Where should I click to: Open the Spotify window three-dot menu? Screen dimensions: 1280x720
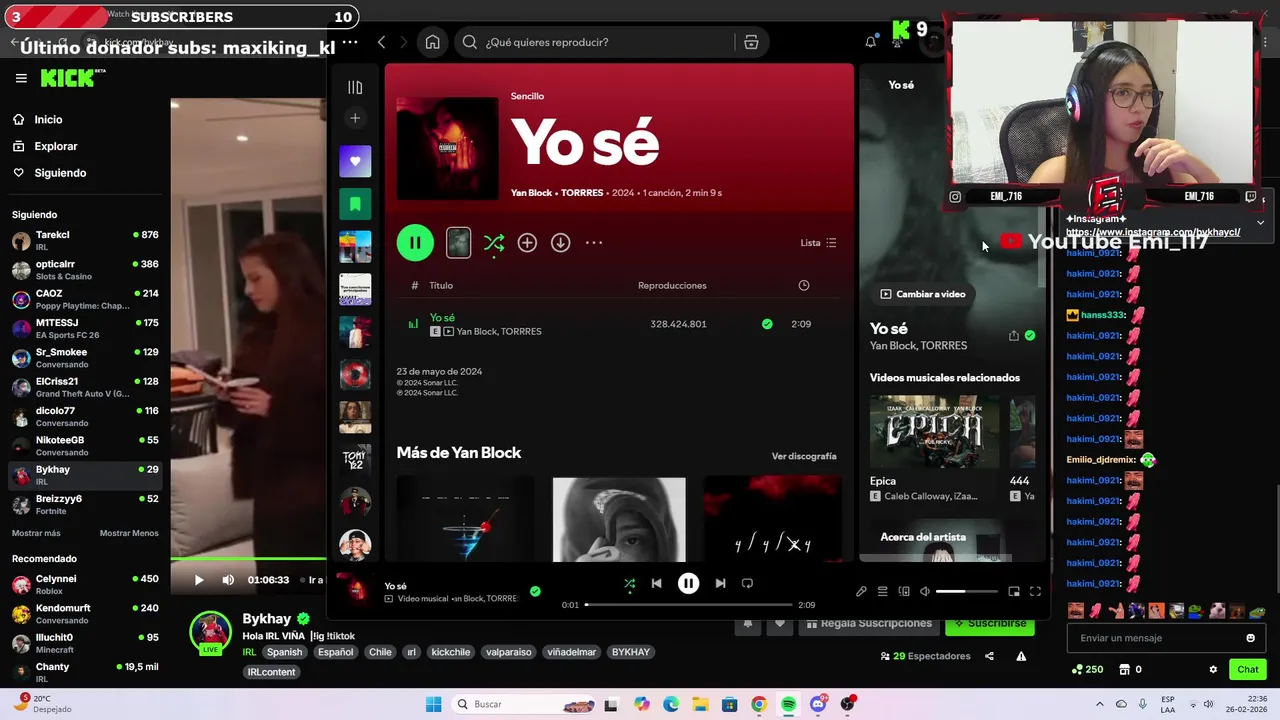pos(349,42)
